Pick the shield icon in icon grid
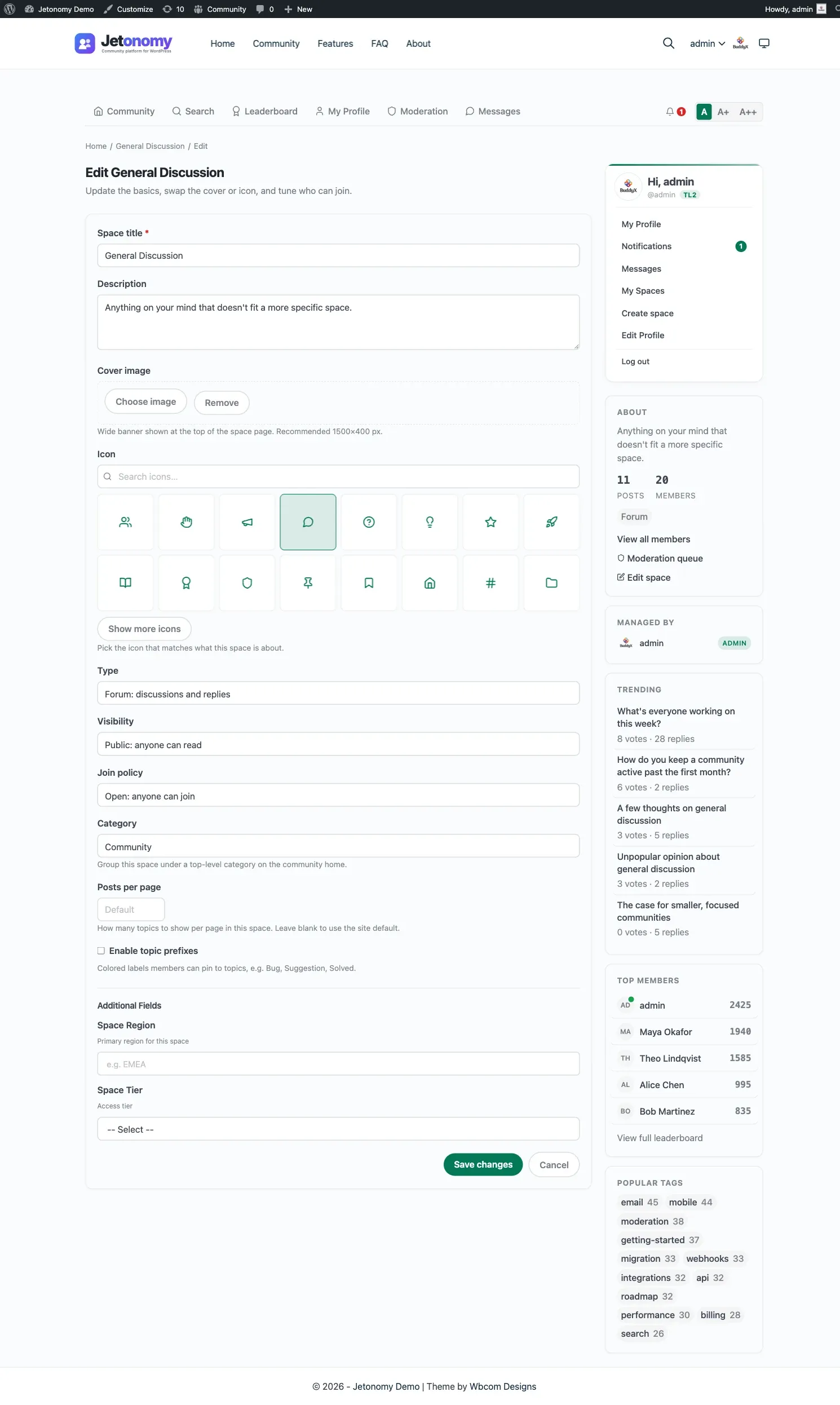Viewport: 840px width, 1405px height. [247, 583]
